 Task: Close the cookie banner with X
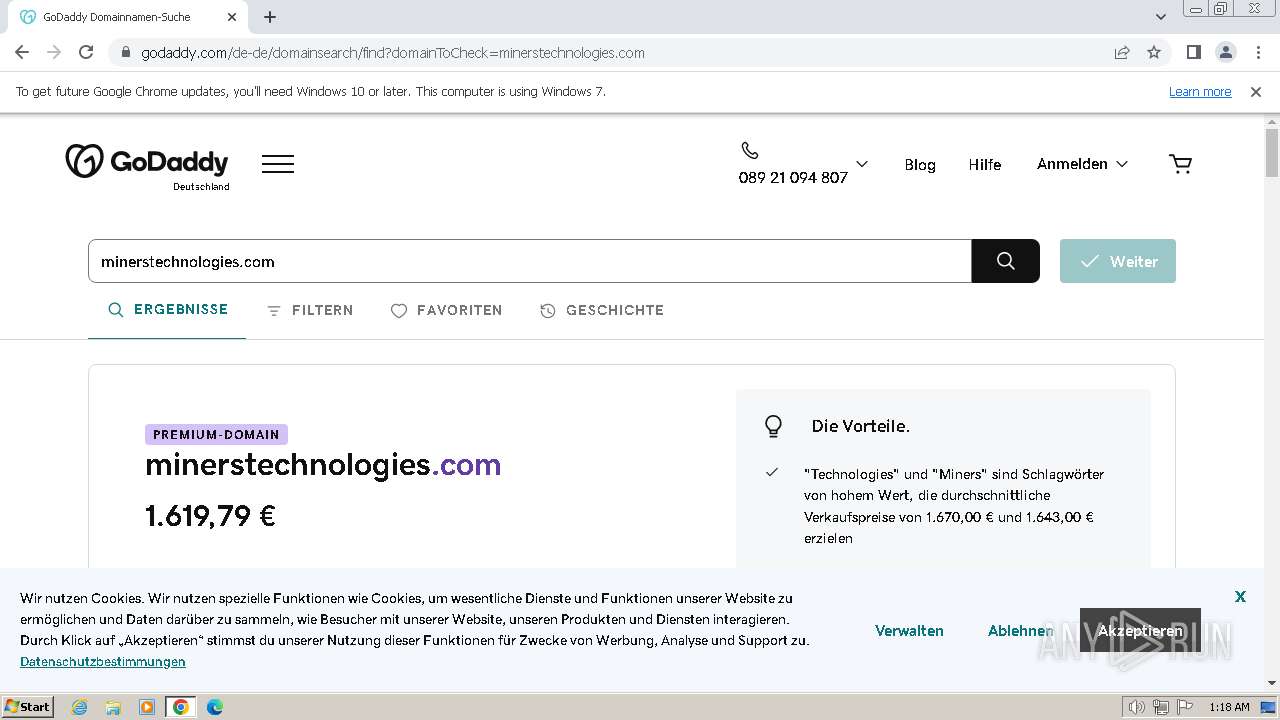pos(1240,596)
